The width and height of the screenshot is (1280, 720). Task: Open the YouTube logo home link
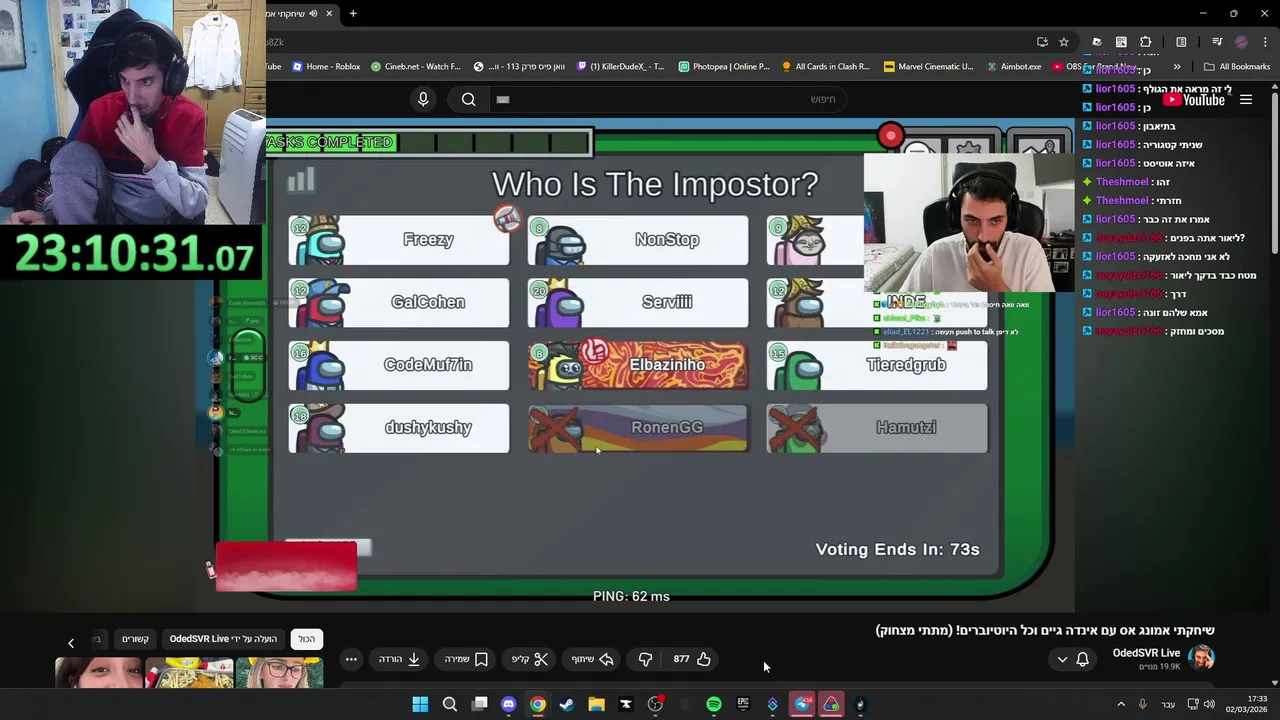pos(1194,99)
